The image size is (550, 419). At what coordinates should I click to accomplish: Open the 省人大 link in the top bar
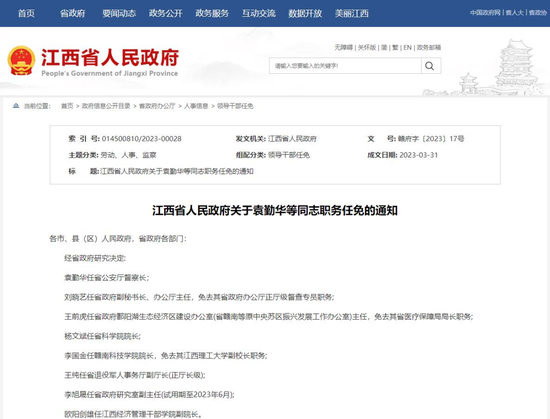(515, 13)
